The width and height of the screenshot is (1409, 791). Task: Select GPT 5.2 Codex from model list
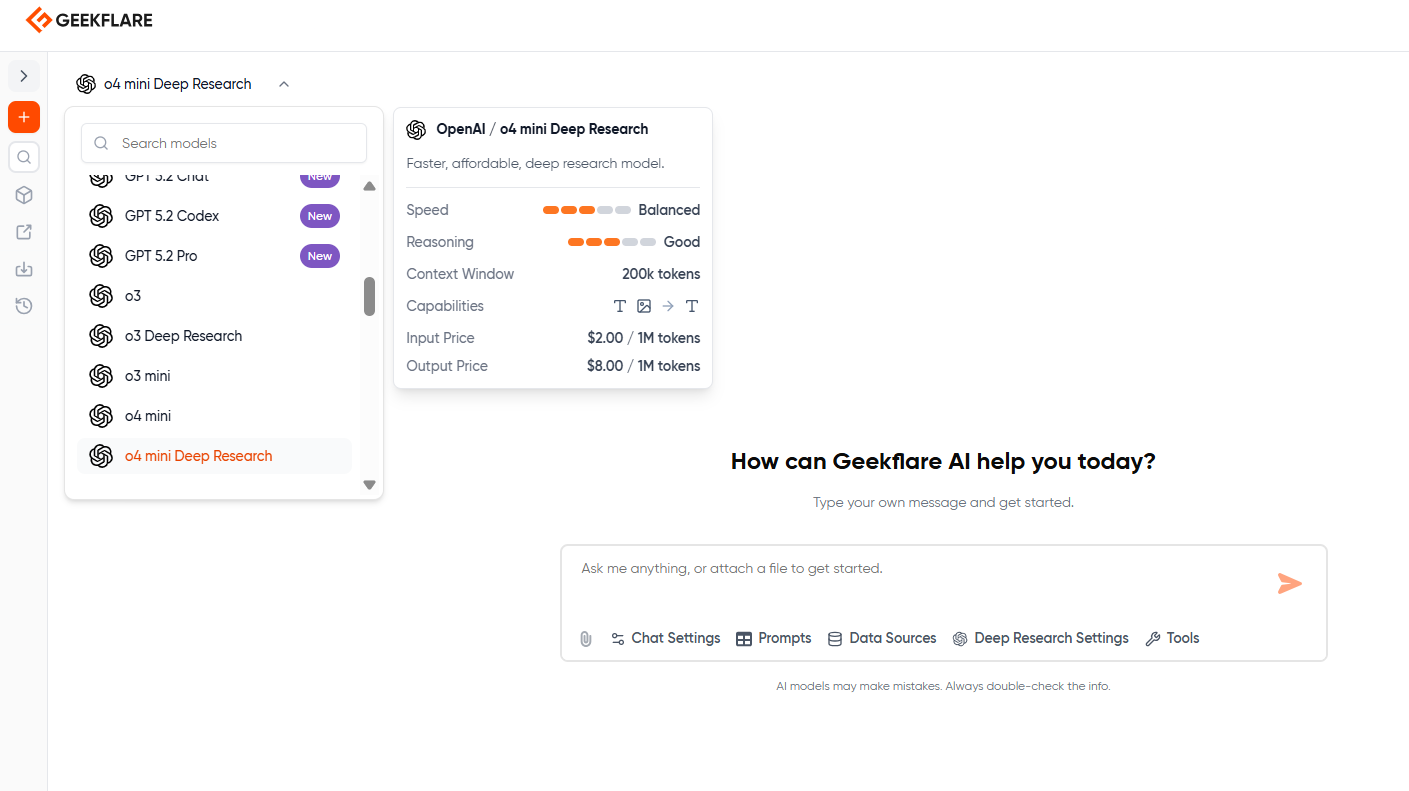point(172,216)
